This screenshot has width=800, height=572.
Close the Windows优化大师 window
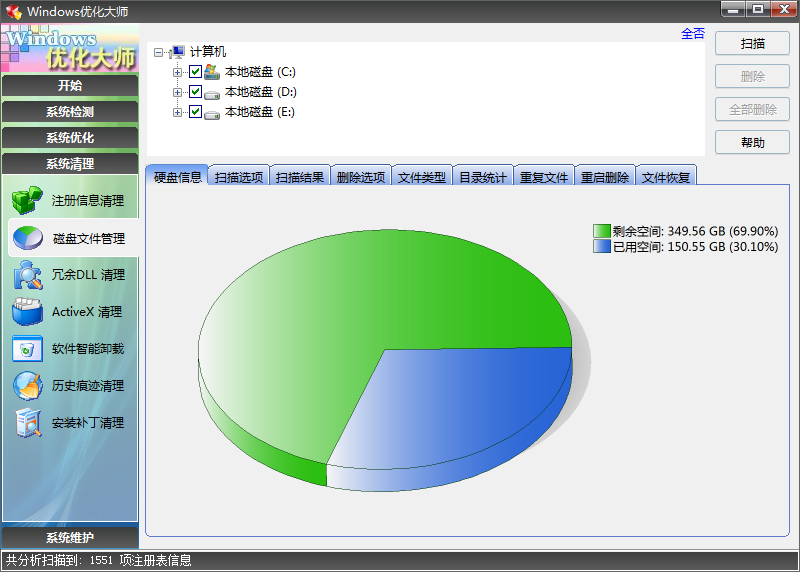(x=784, y=9)
